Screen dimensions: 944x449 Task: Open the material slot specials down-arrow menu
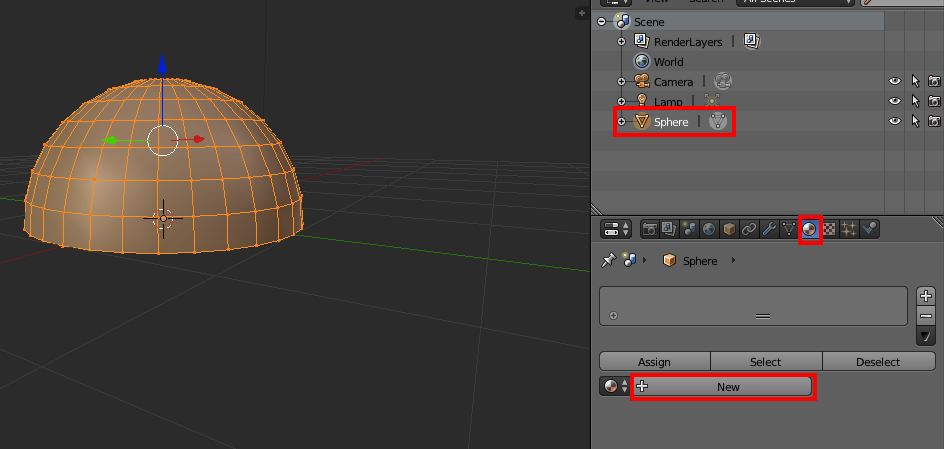[925, 336]
